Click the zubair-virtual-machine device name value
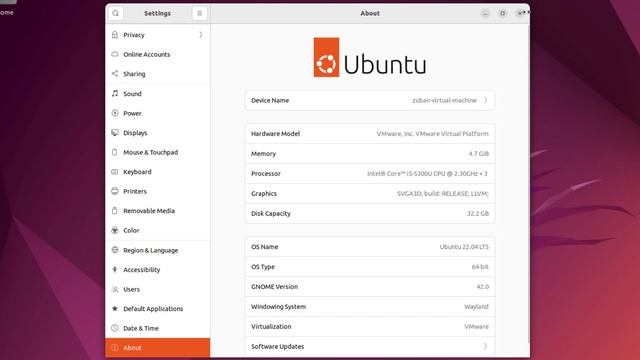640x360 pixels. click(x=444, y=100)
